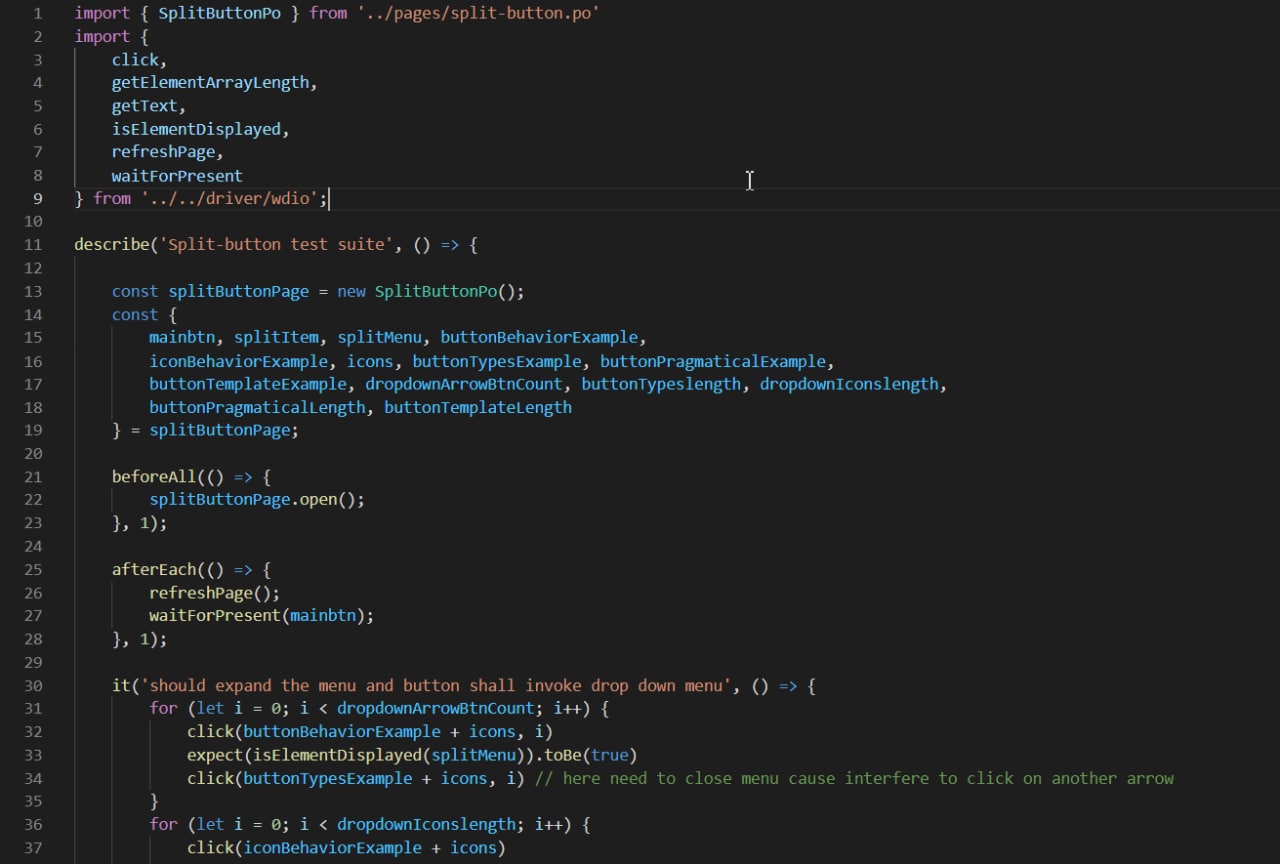Click the '../pages/split-button.po' path string

point(478,13)
